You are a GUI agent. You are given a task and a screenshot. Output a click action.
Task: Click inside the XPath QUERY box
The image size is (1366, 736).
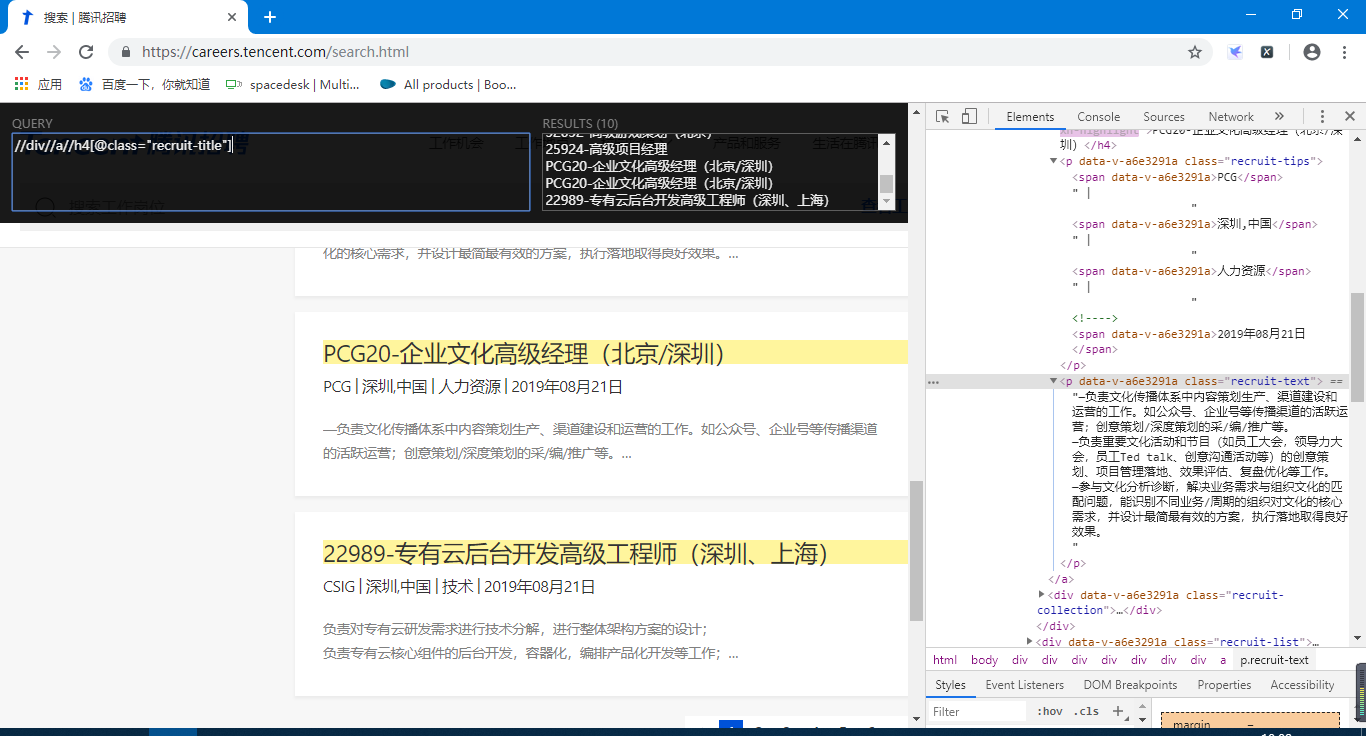[271, 172]
